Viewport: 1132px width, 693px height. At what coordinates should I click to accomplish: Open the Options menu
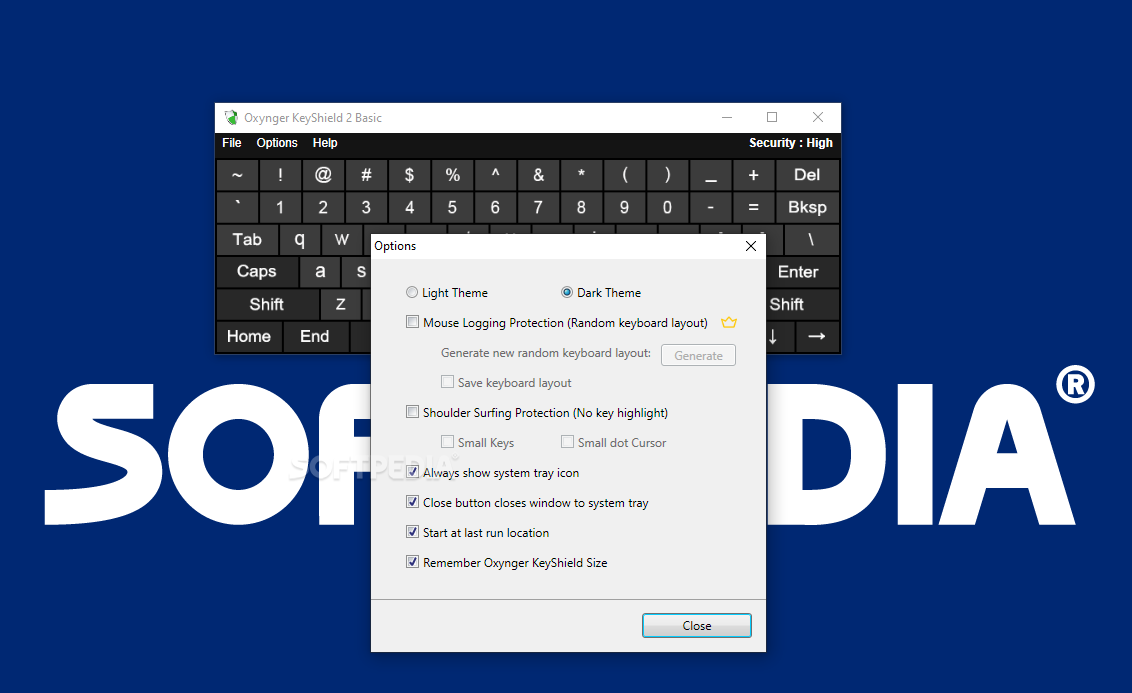point(277,143)
